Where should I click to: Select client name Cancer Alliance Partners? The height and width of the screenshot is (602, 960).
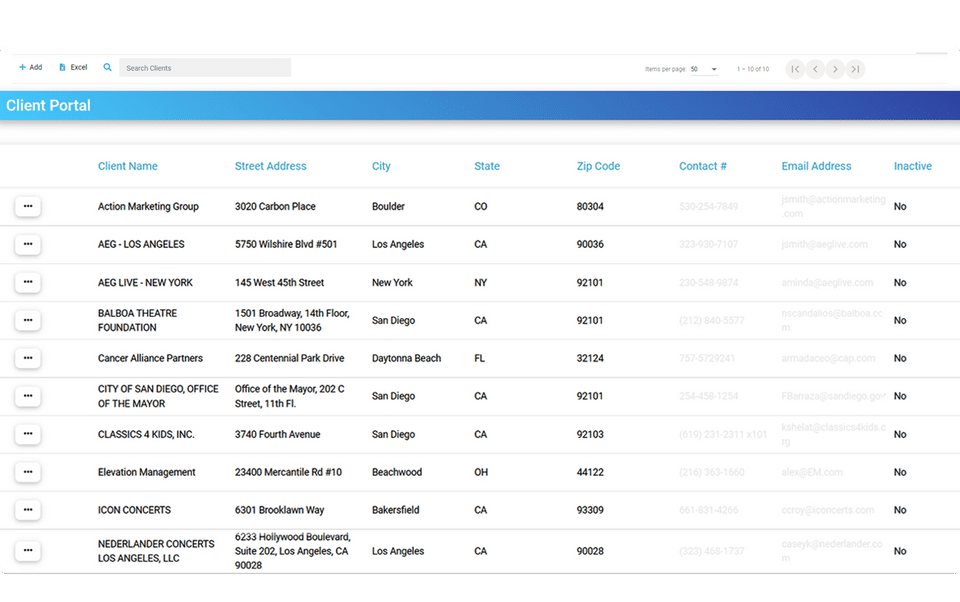tap(150, 358)
